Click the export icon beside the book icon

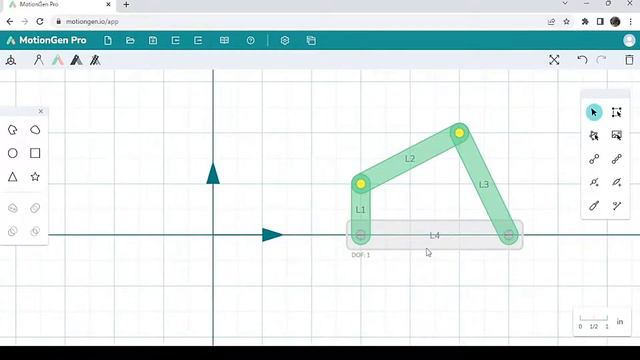coord(198,40)
